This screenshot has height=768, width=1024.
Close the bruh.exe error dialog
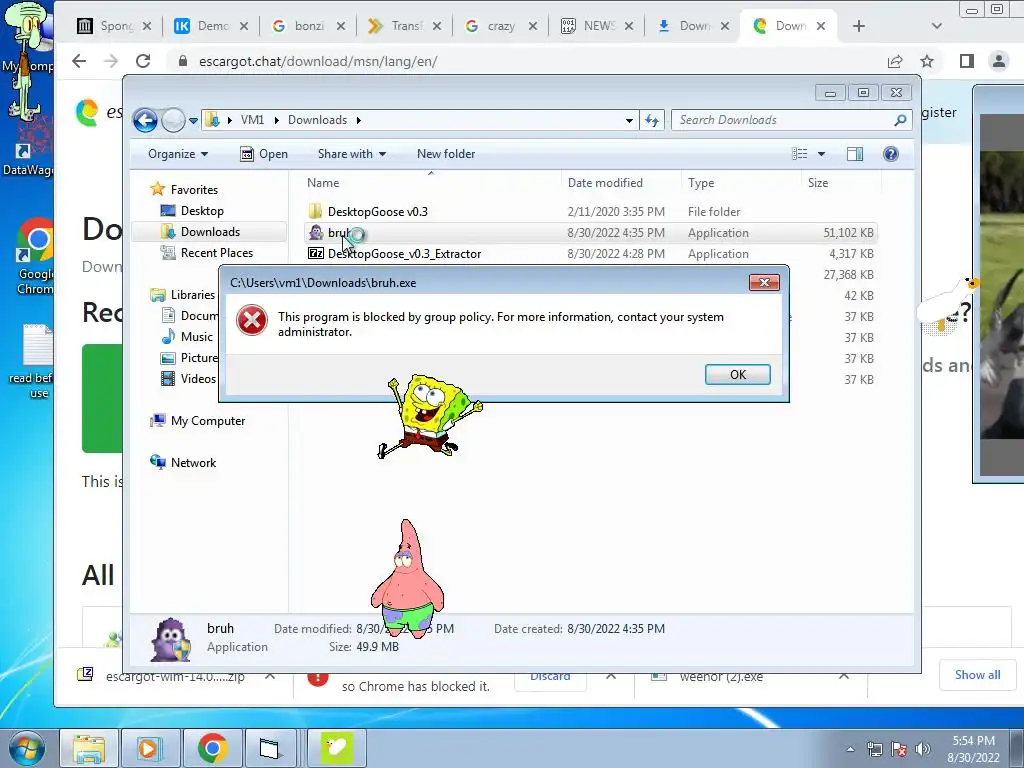point(764,282)
